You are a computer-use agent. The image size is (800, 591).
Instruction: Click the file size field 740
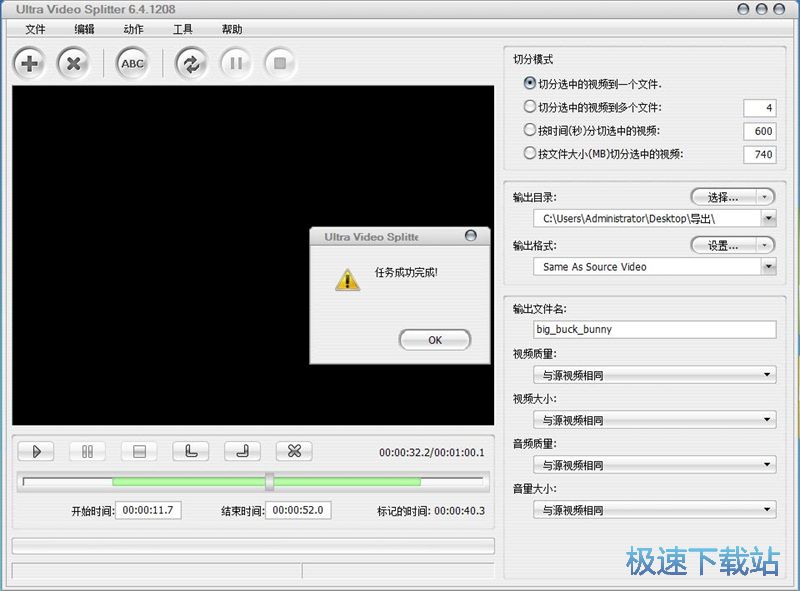coord(760,154)
